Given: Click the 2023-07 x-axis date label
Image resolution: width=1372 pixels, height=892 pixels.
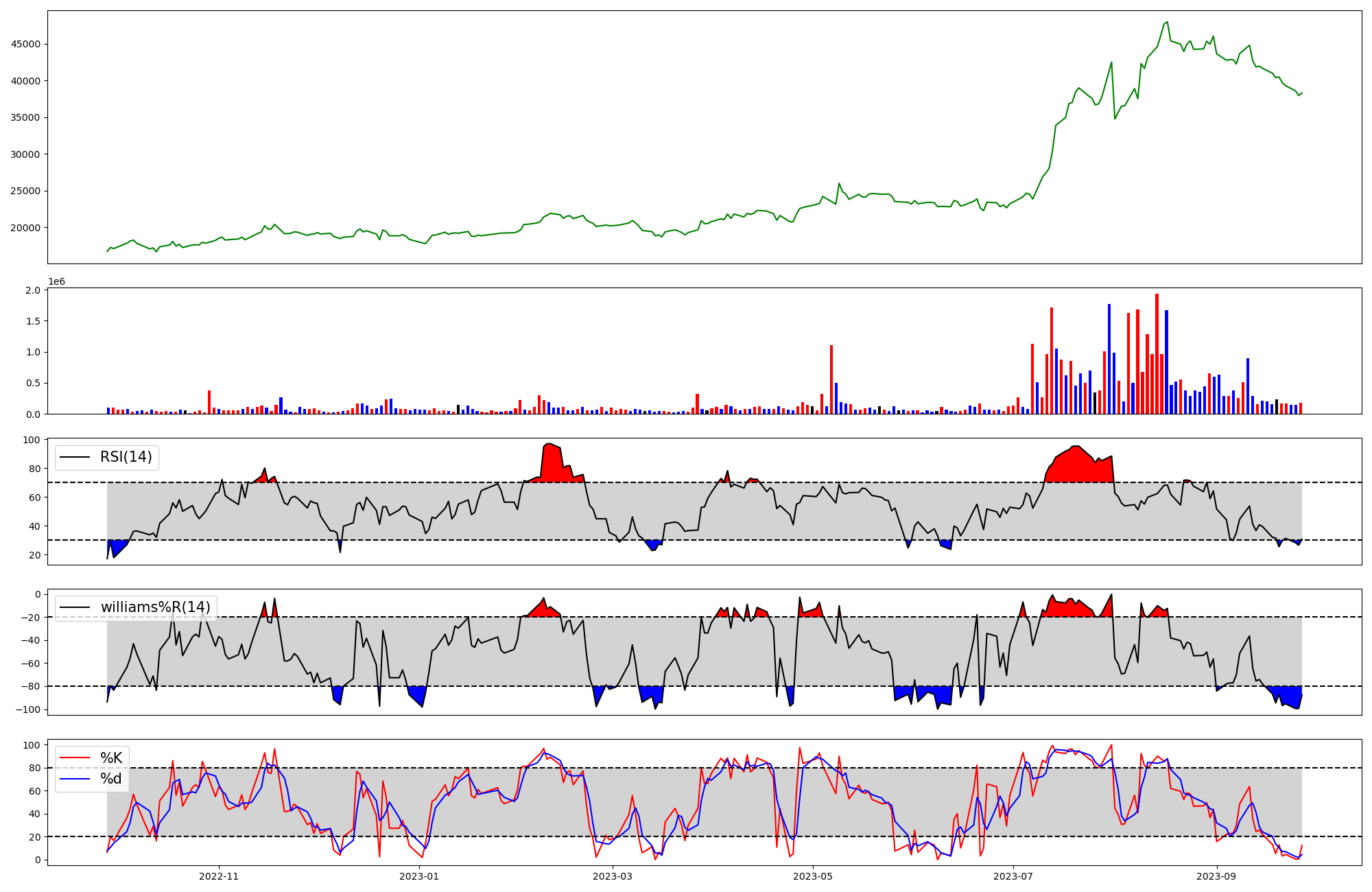Looking at the screenshot, I should click(1013, 876).
